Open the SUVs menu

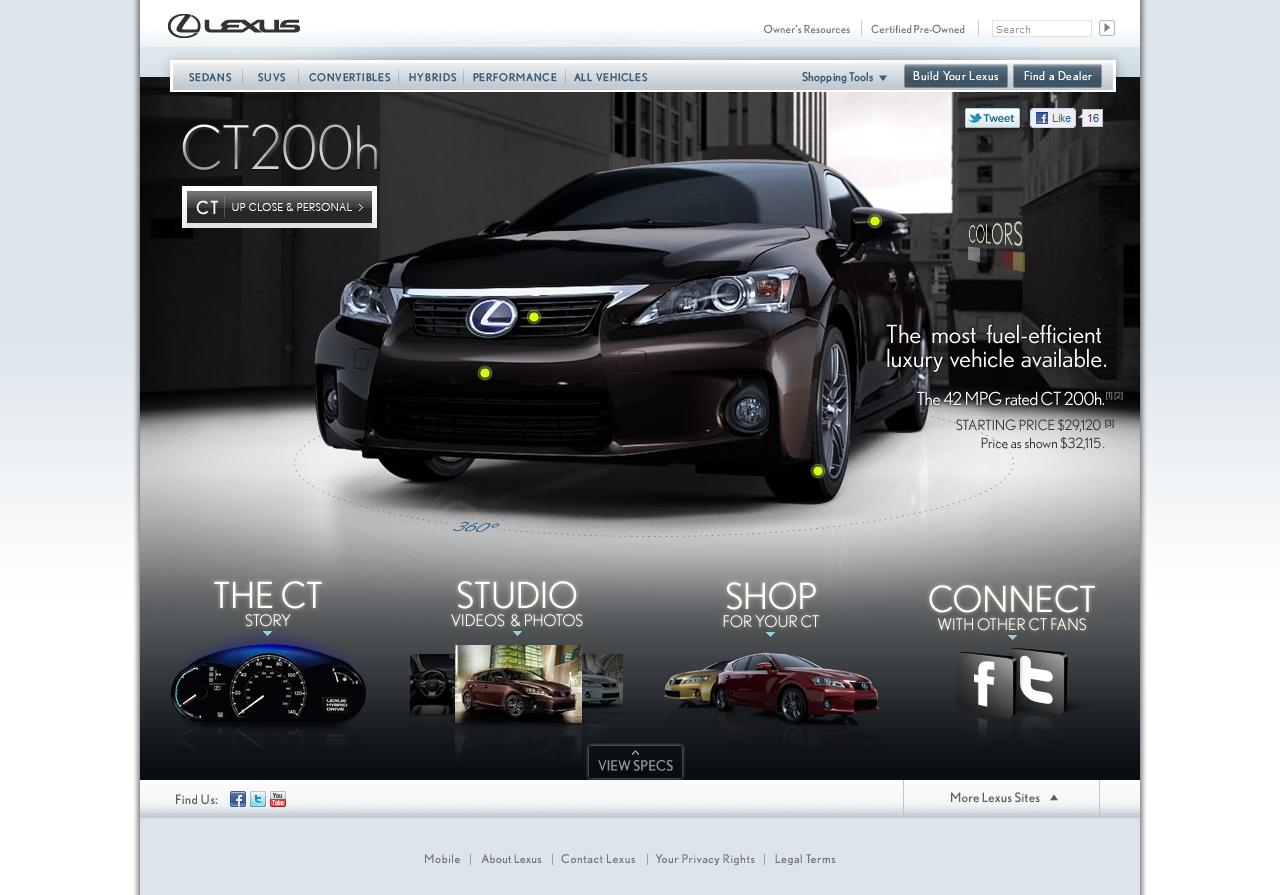coord(271,77)
